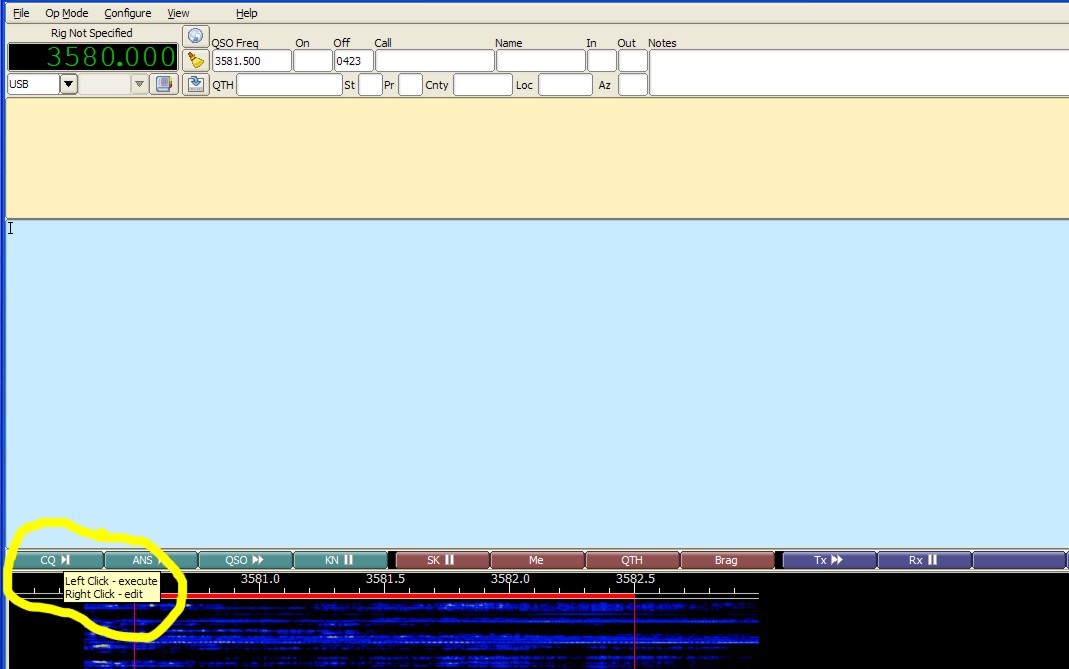The width and height of the screenshot is (1069, 669).
Task: Click the 3582.5 mark on waterfall scale
Action: click(635, 579)
